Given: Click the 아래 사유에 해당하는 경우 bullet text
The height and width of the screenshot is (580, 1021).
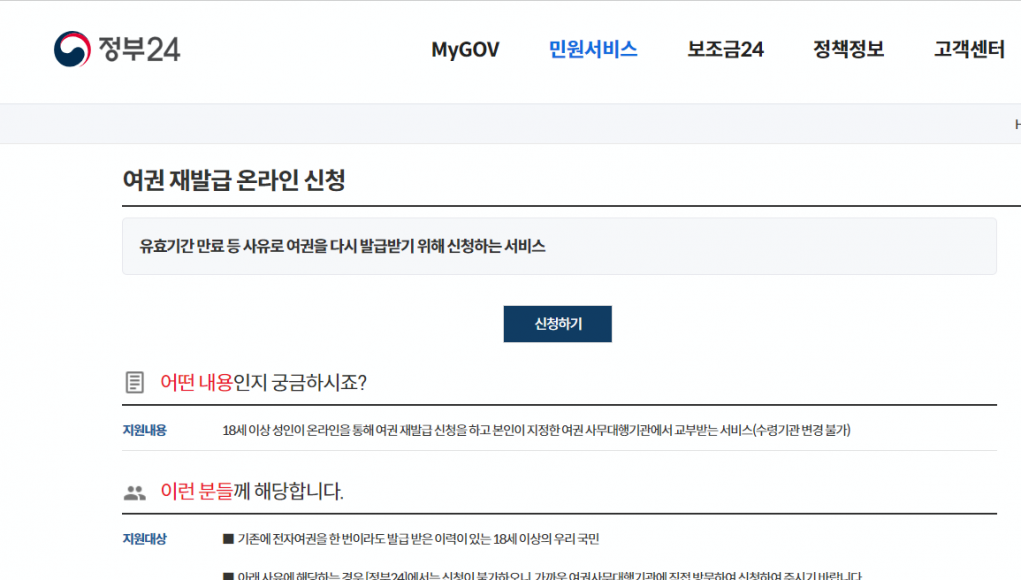Looking at the screenshot, I should 540,575.
